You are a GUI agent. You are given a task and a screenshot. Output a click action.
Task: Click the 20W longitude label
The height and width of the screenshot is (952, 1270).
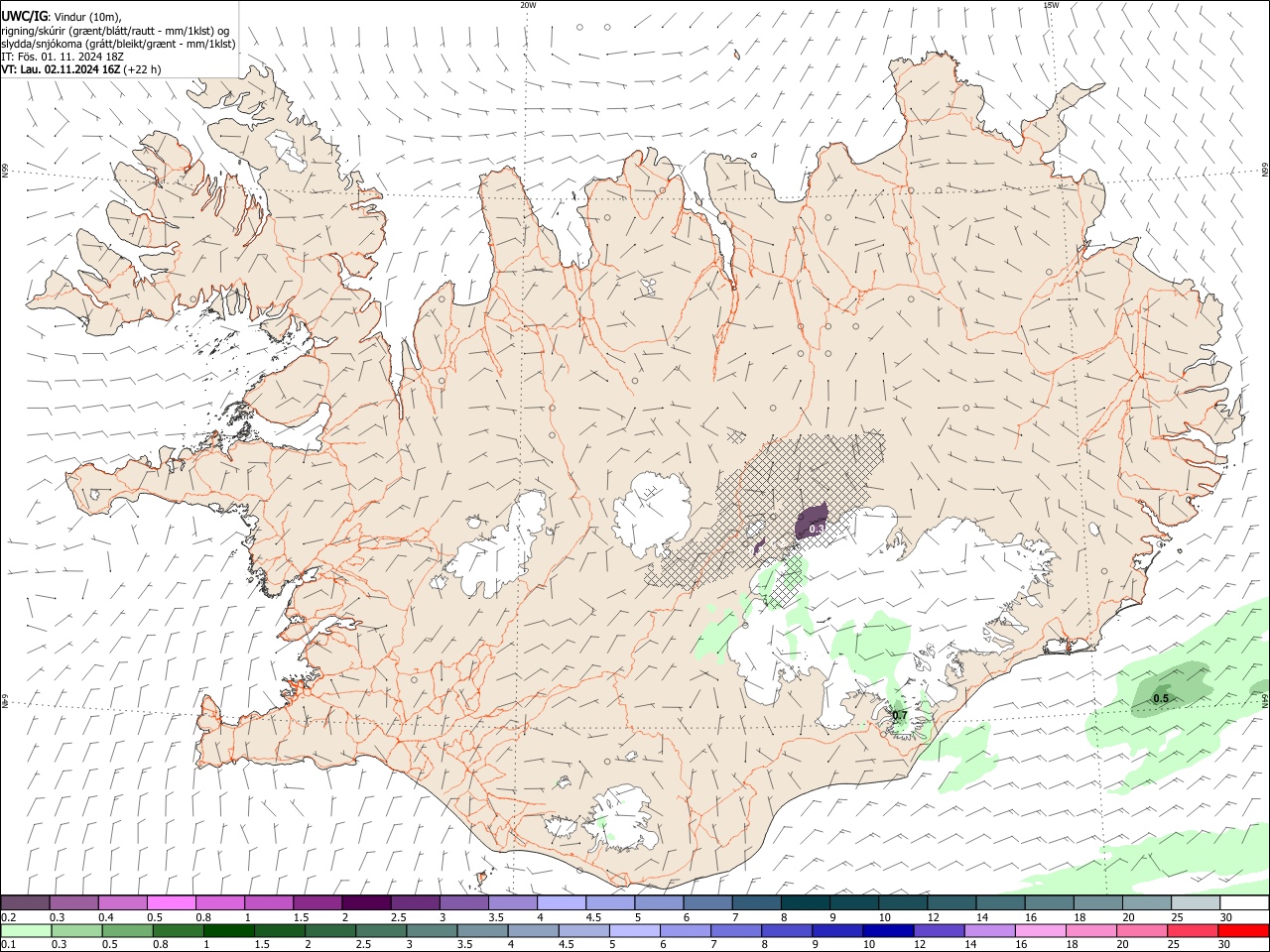528,5
